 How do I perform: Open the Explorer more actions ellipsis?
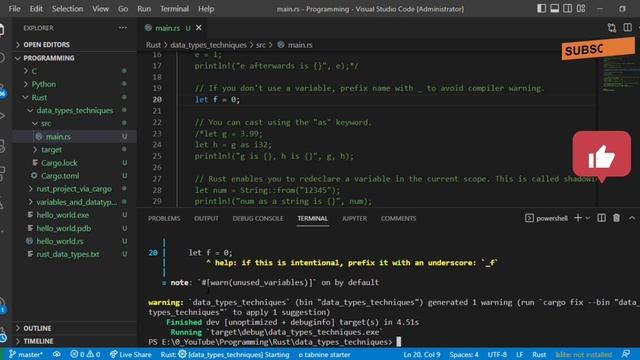click(x=123, y=28)
